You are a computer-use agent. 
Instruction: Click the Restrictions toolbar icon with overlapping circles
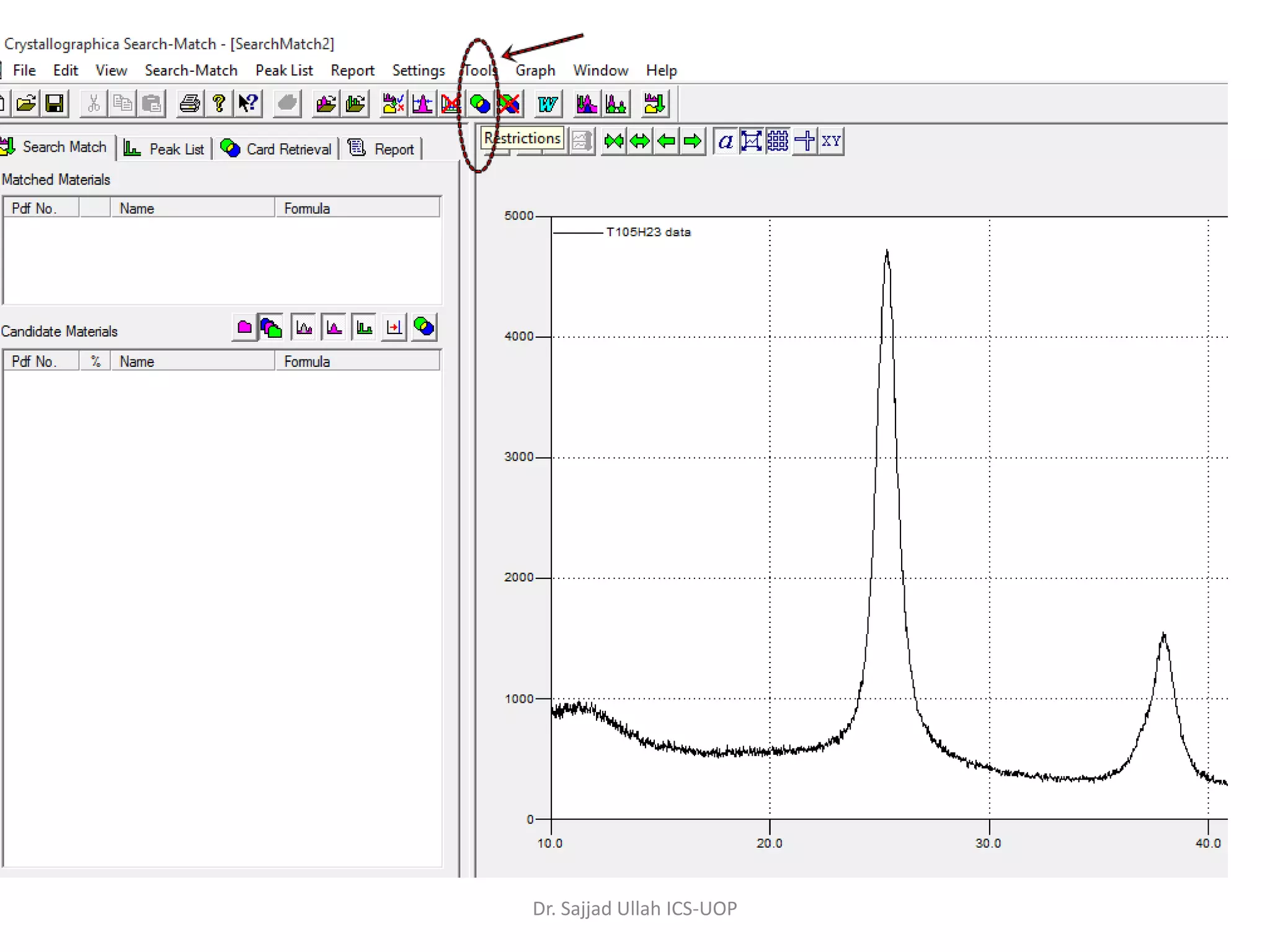click(480, 104)
